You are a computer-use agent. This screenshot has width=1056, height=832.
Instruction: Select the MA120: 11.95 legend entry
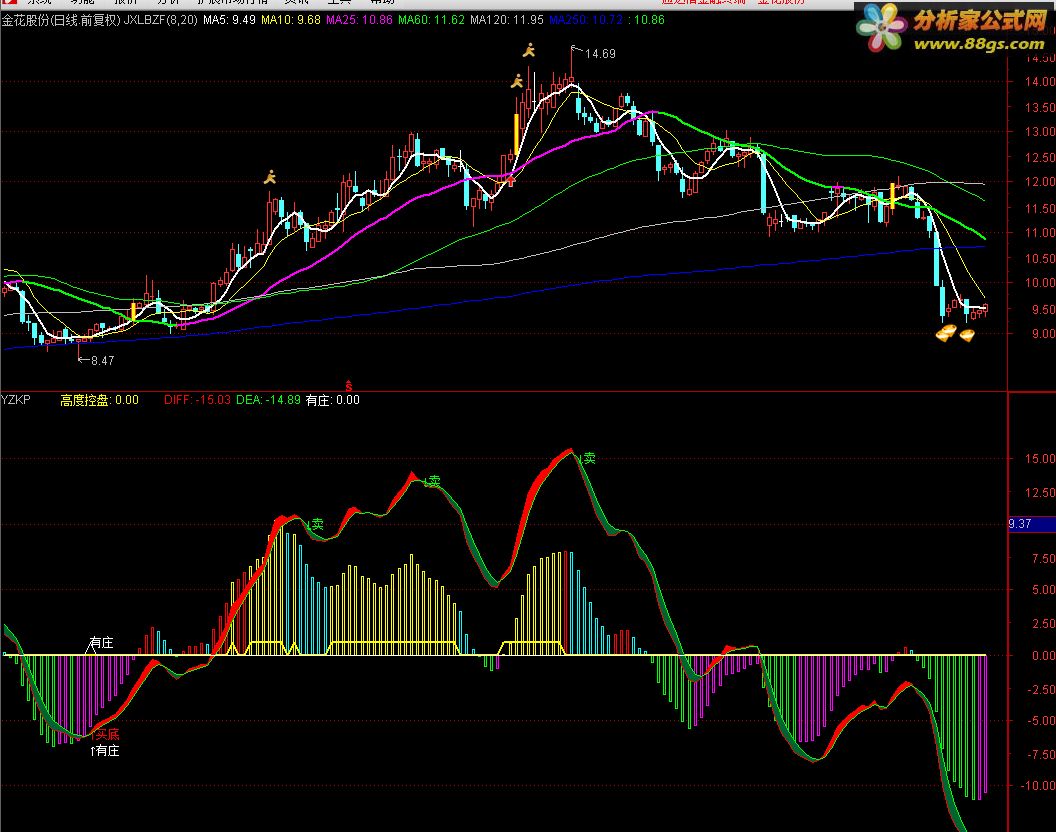(506, 20)
